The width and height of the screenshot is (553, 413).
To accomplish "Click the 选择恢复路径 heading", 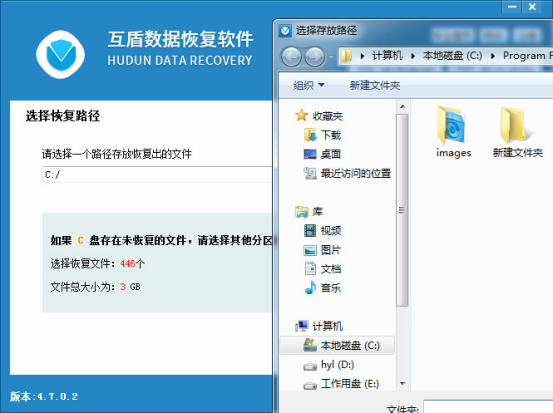I will coord(63,116).
